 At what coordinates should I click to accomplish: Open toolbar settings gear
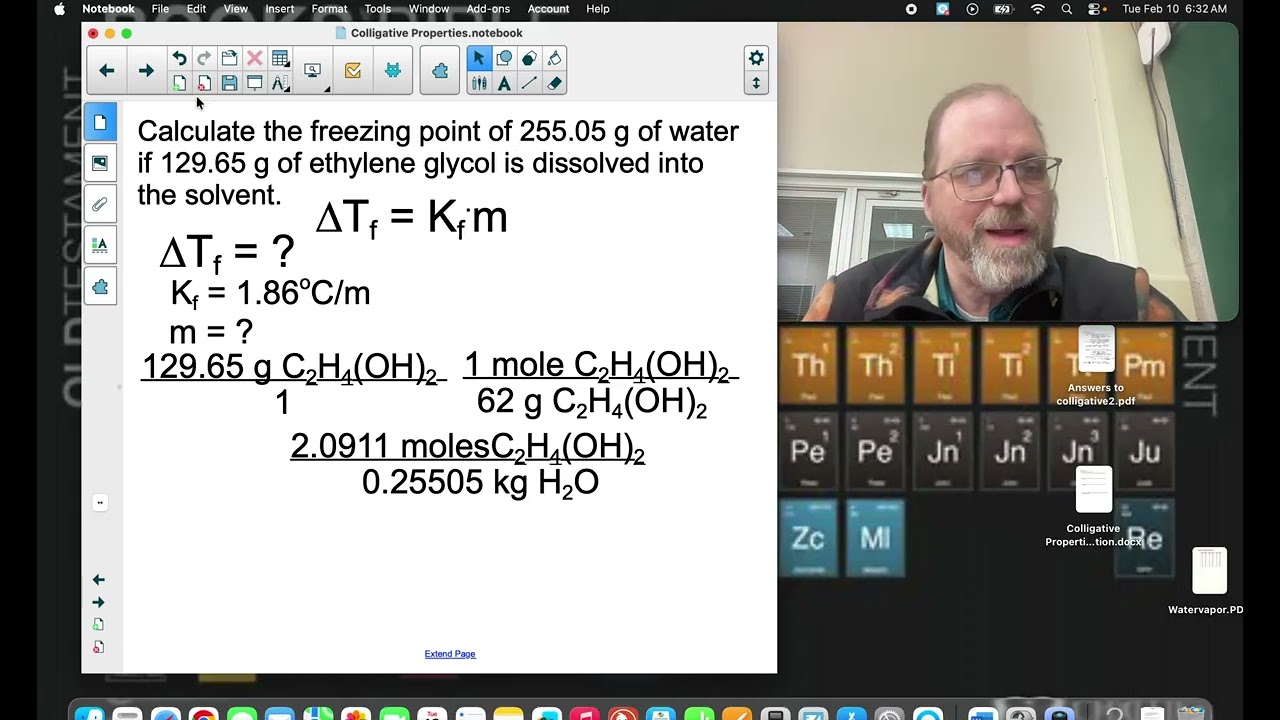click(x=756, y=59)
